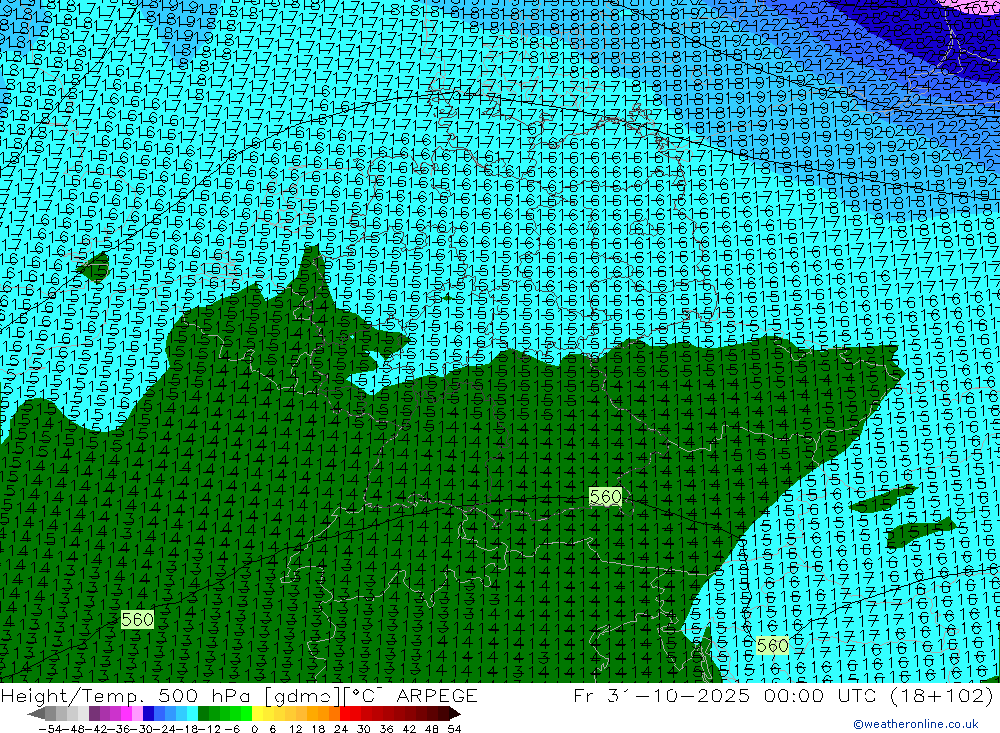Click the 'Fr 31-10-2025 00:00 UTC' timestamp
Viewport: 1000px width, 733px height.
click(727, 696)
